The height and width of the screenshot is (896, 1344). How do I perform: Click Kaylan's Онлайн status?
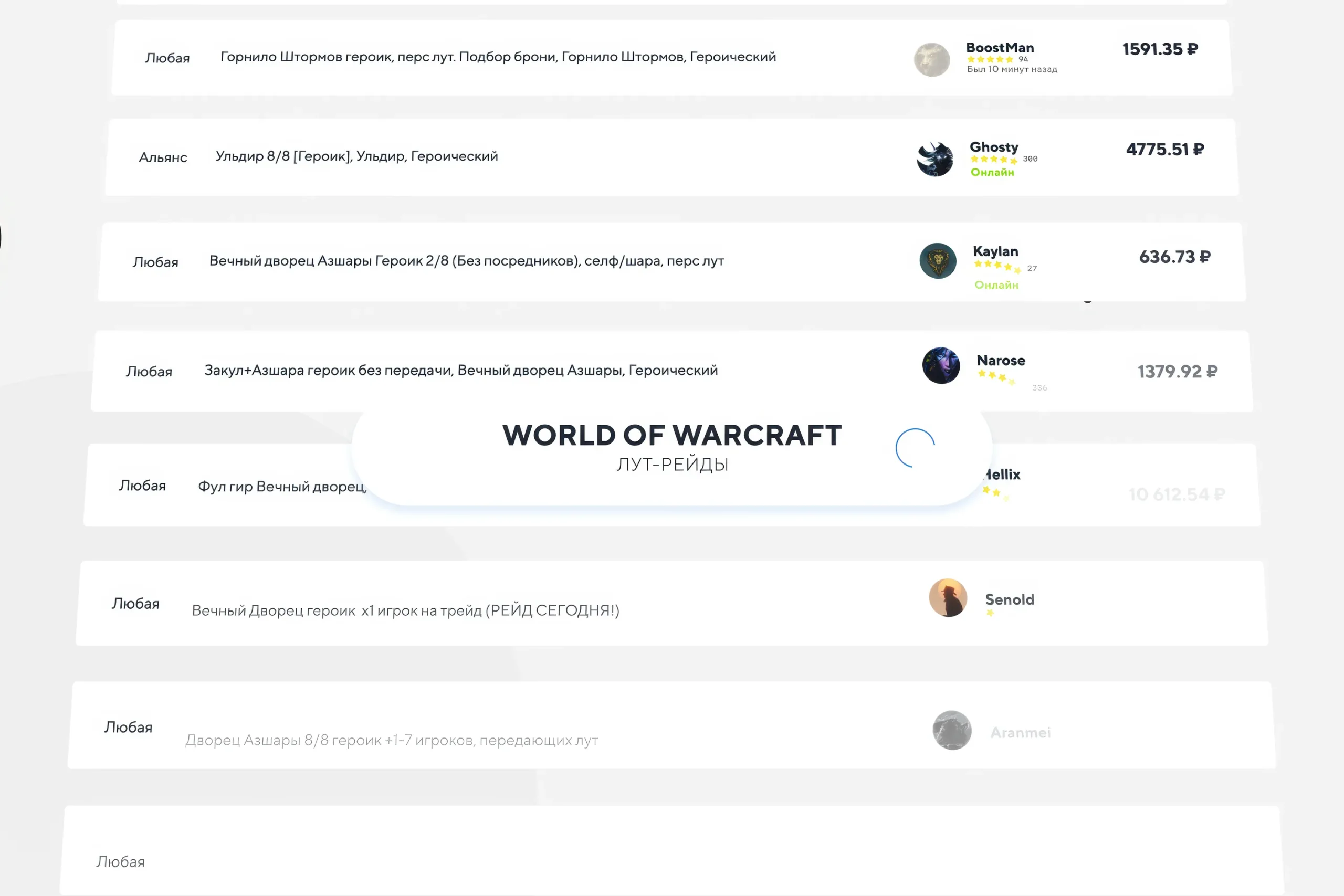996,284
